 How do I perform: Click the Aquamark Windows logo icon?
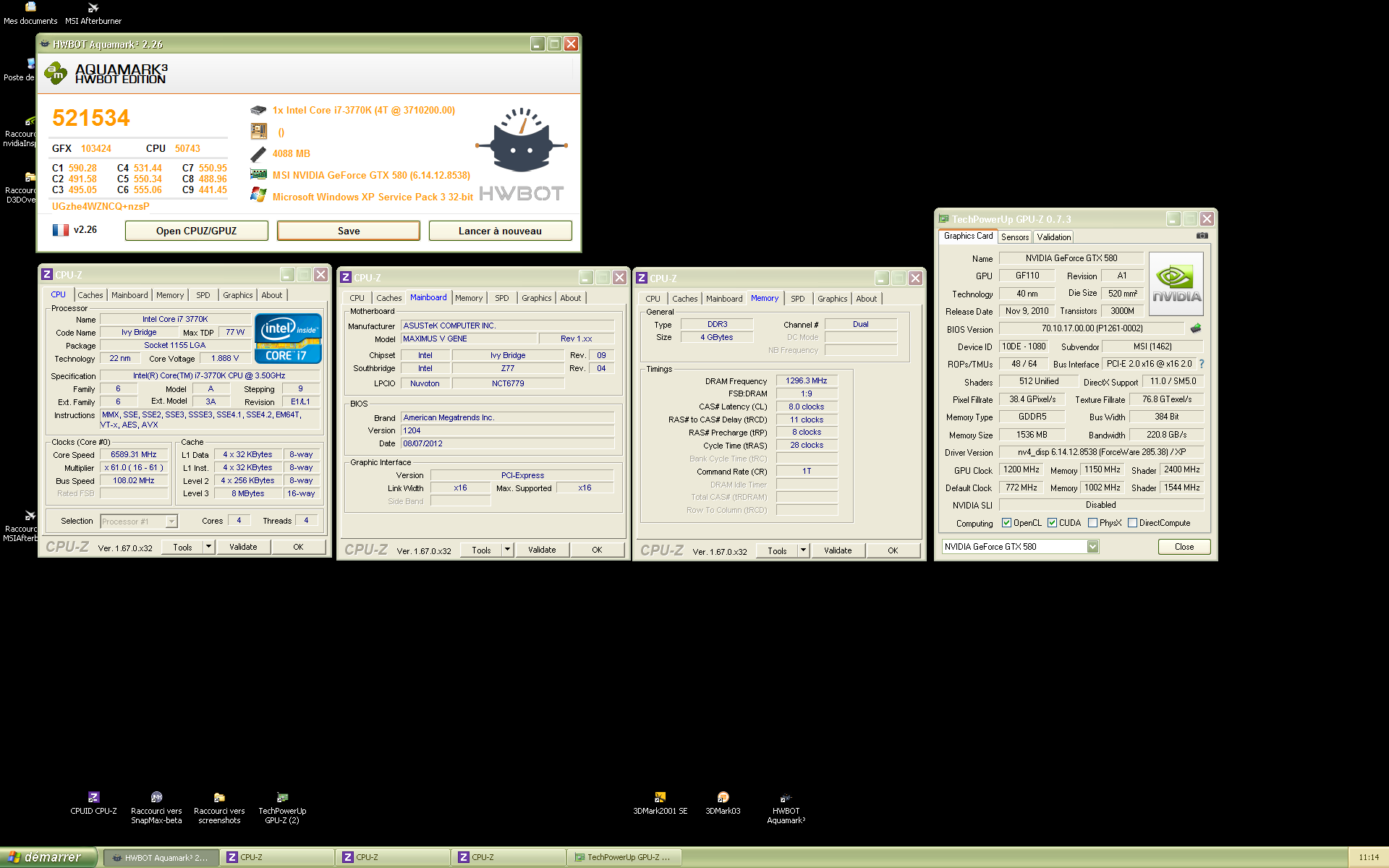coord(258,195)
